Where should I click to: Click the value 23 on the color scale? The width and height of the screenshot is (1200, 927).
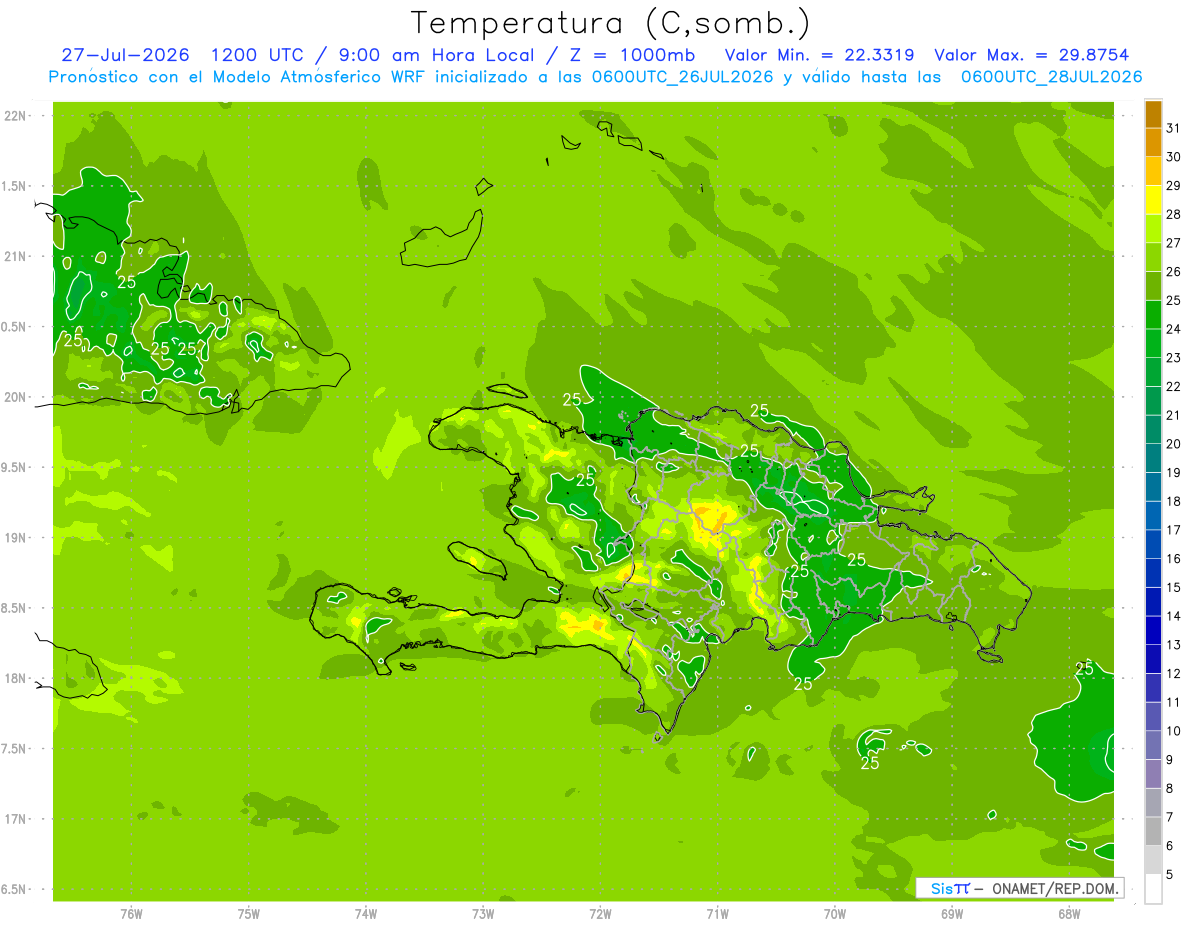click(1174, 357)
